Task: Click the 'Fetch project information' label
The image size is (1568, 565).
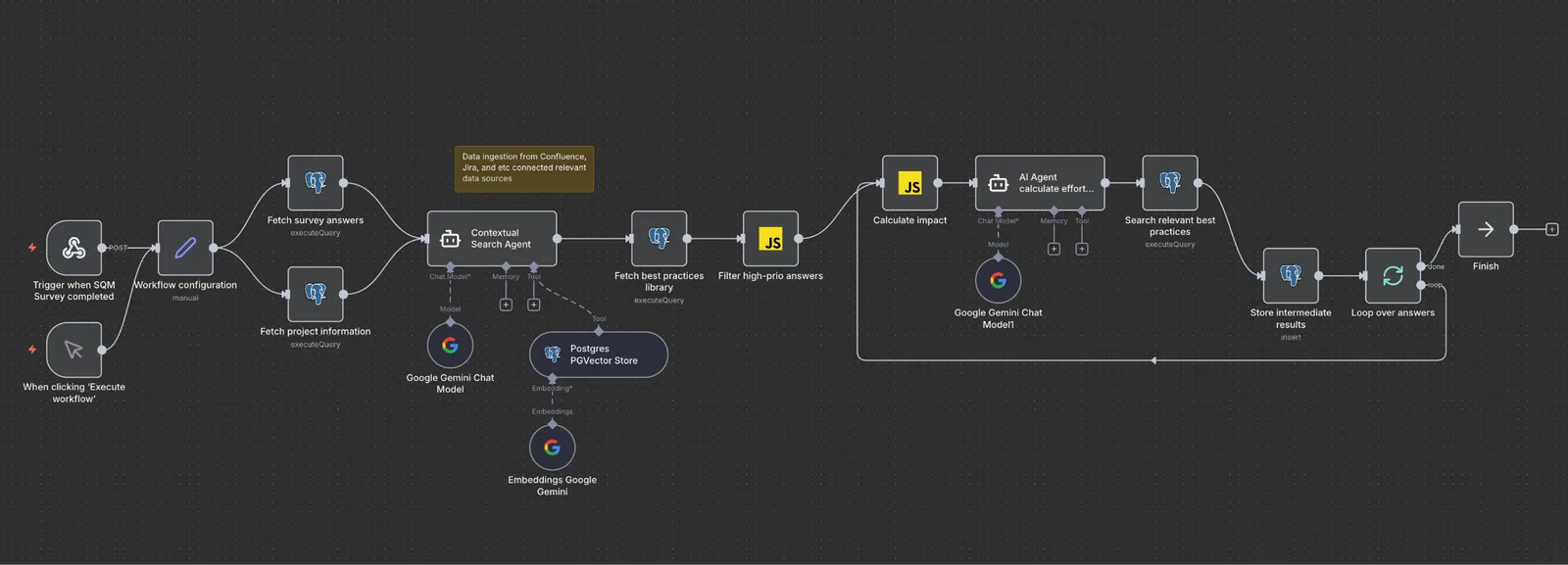Action: tap(316, 331)
